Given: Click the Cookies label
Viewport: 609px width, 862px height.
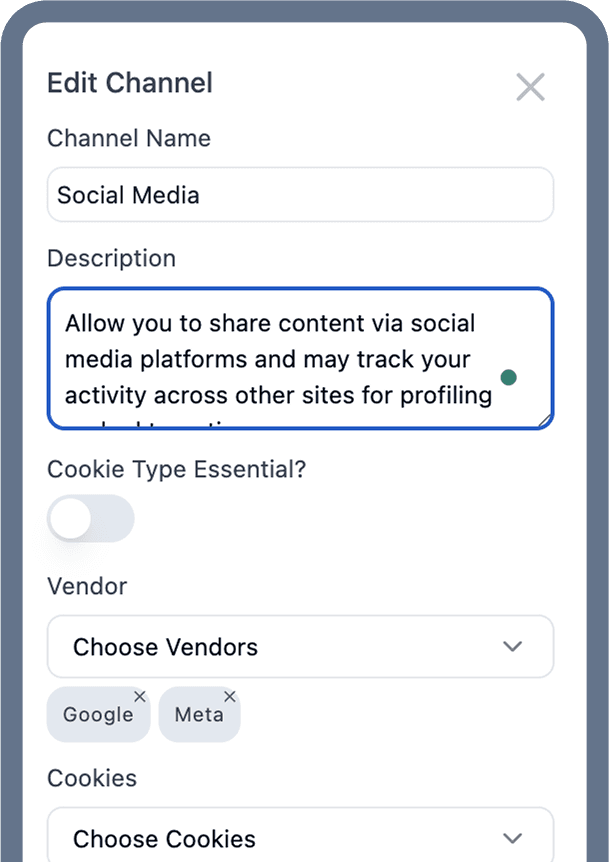Looking at the screenshot, I should click(x=92, y=778).
